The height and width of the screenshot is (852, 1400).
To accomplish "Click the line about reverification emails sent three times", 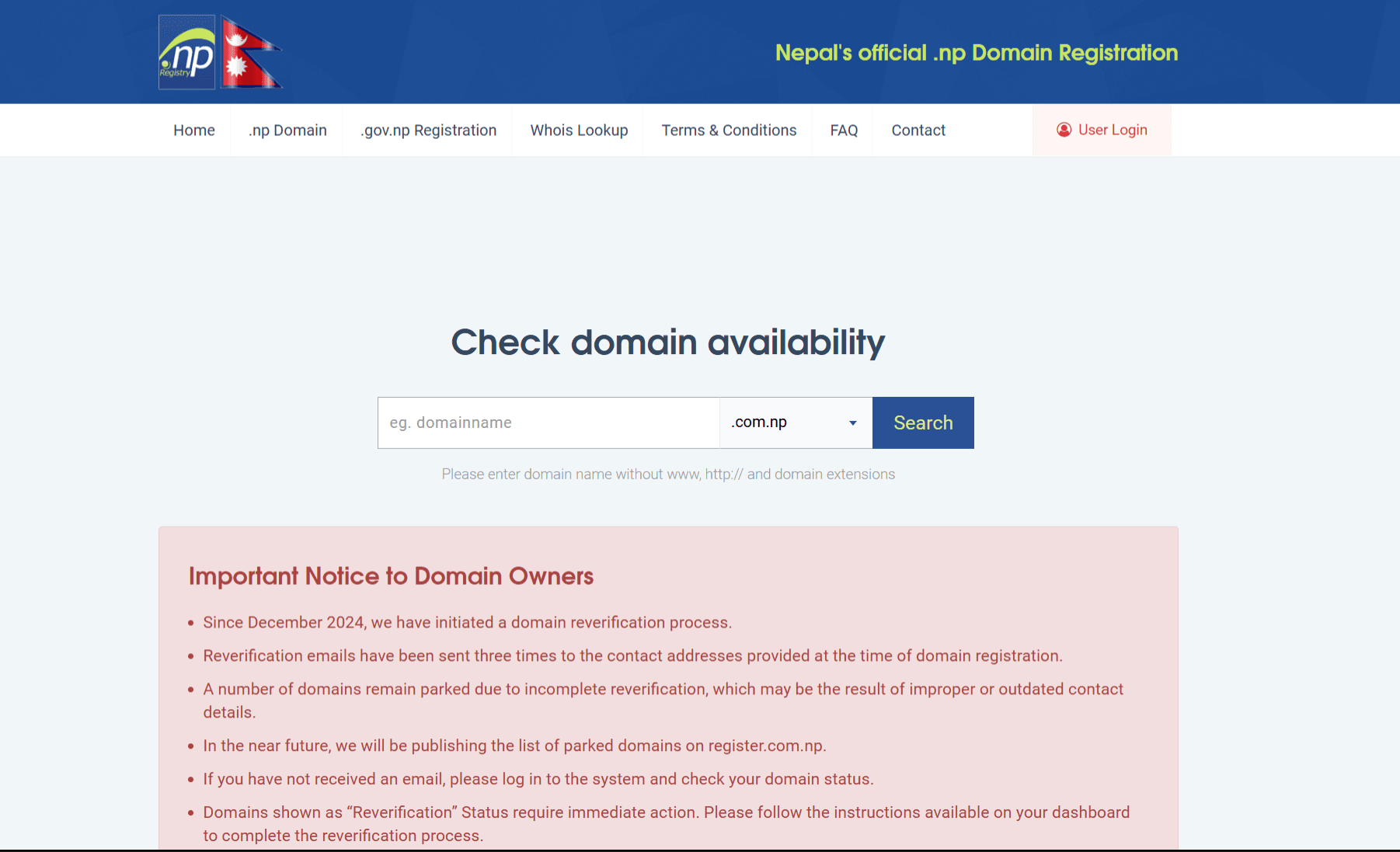I will point(632,656).
